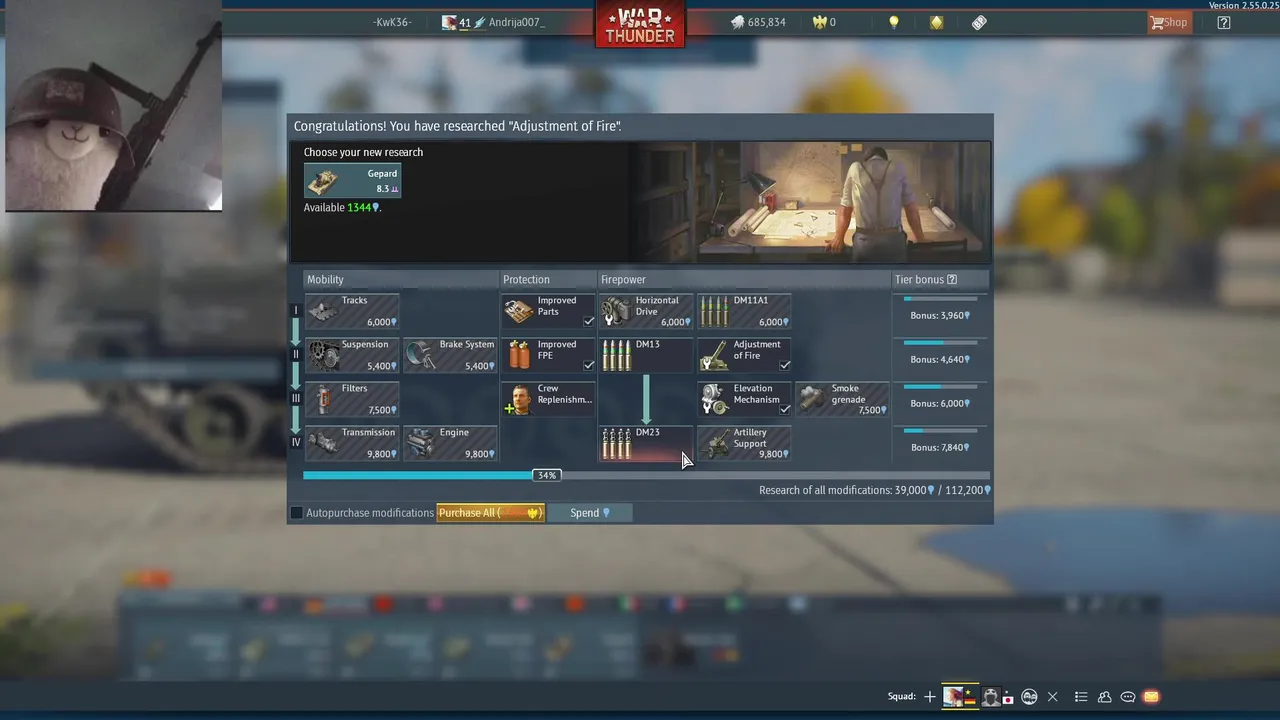Click the tier IV bonus 7,840 bar
Image resolution: width=1280 pixels, height=720 pixels.
point(940,430)
